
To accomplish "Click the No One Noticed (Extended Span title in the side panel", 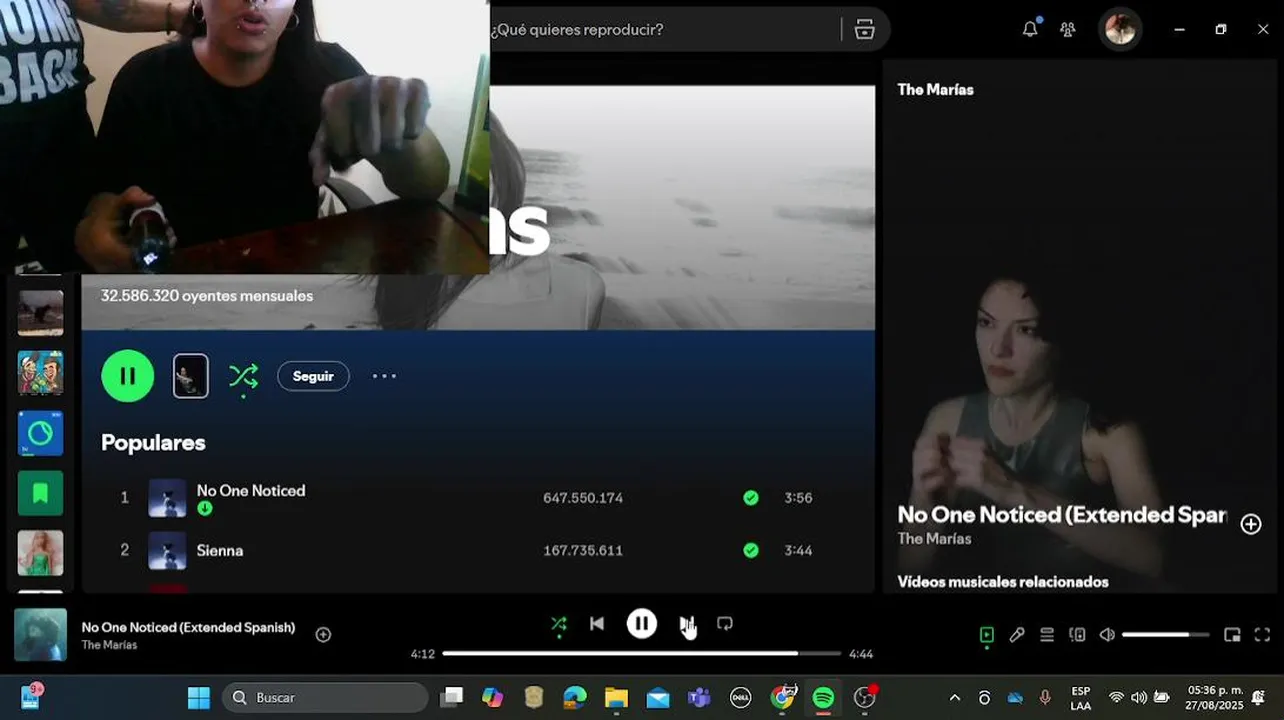I will tap(1061, 514).
